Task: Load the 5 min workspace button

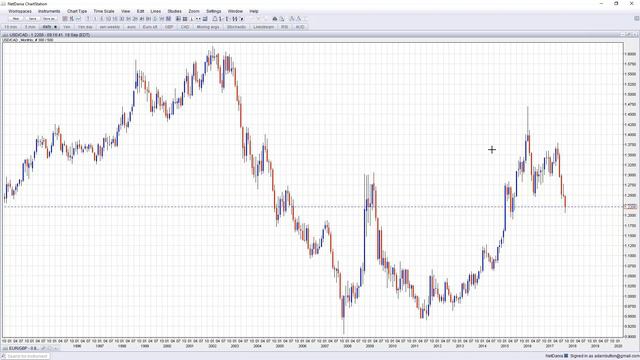Action: click(30, 27)
